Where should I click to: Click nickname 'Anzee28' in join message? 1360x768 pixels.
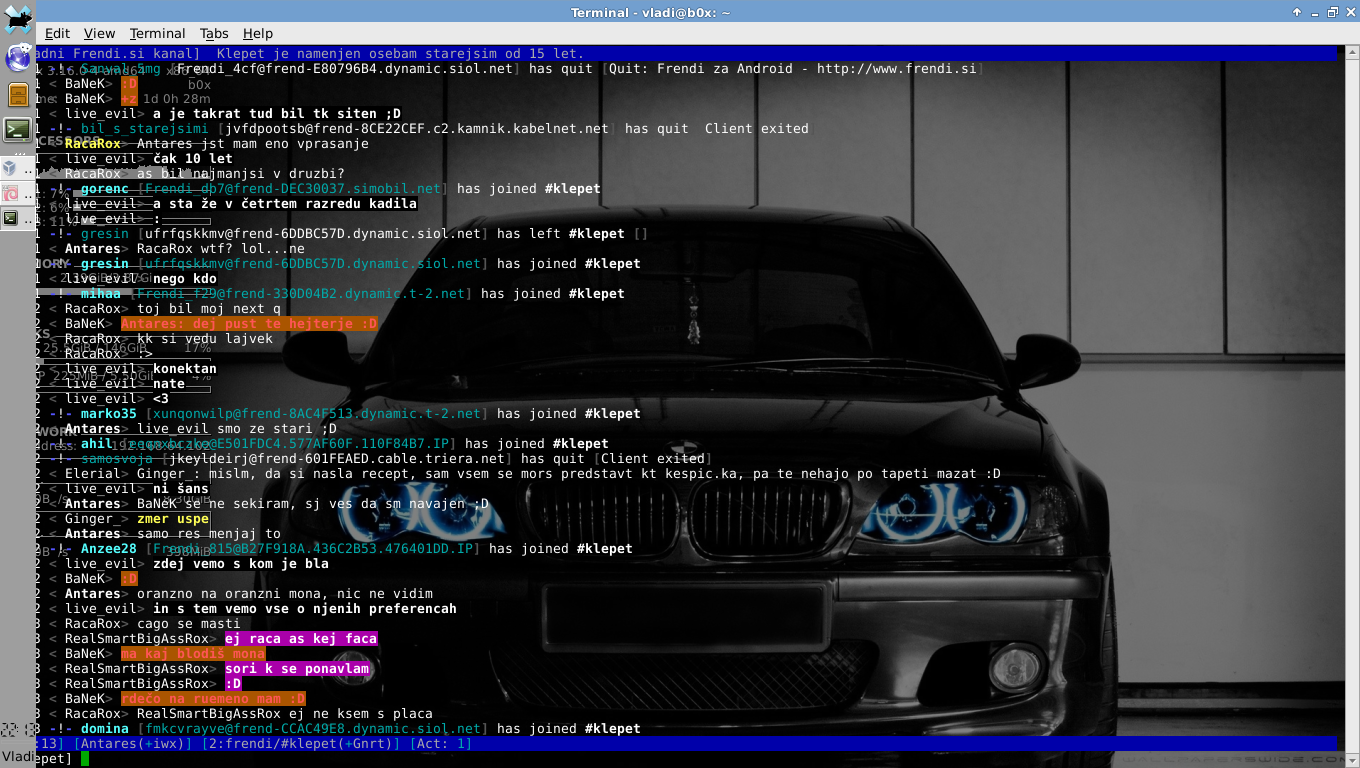pyautogui.click(x=109, y=549)
